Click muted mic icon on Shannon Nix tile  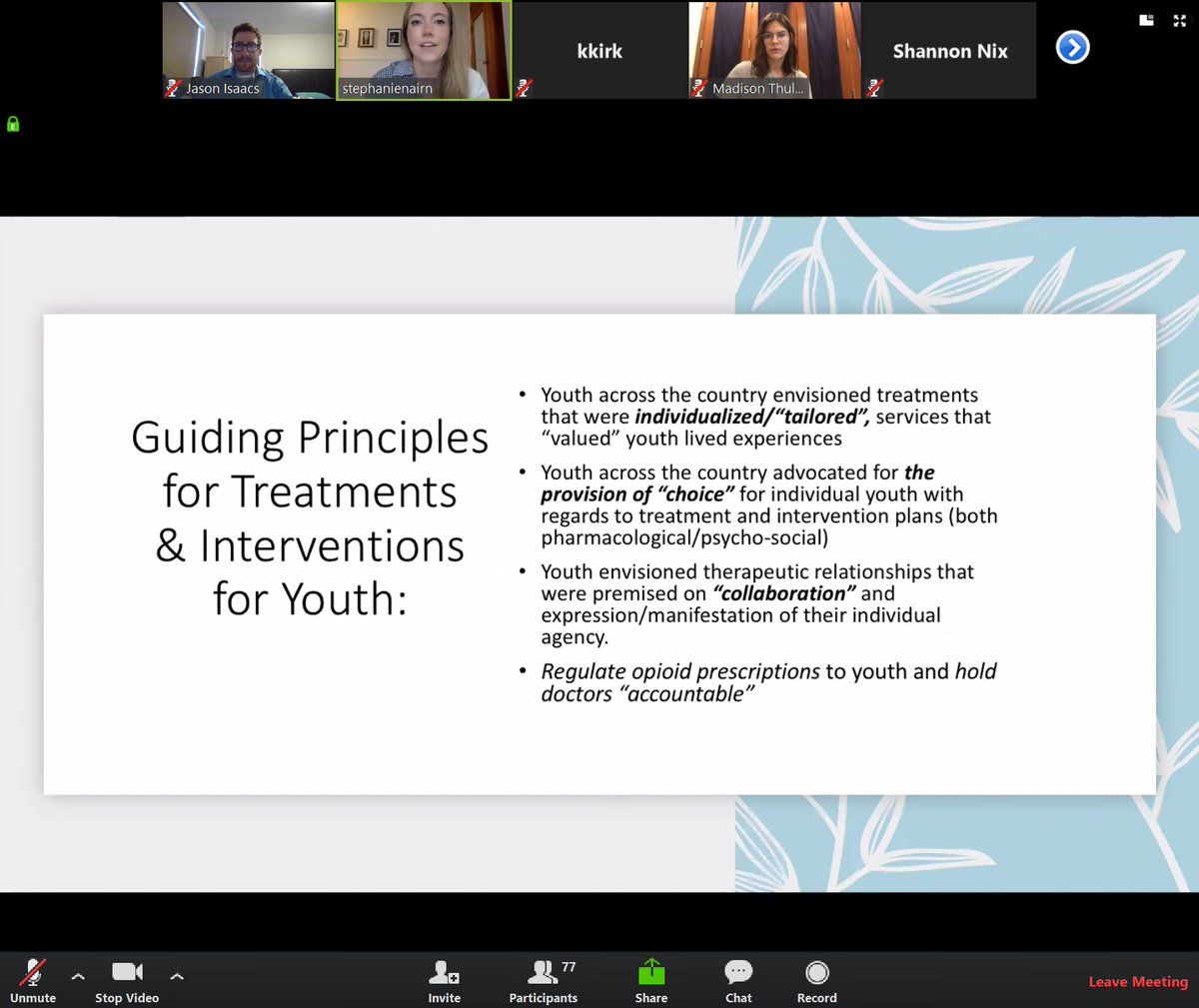(x=874, y=88)
